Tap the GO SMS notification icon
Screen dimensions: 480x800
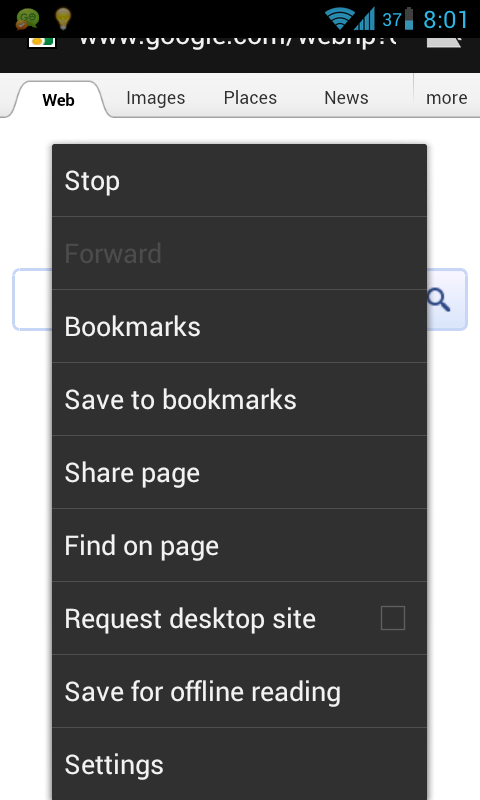coord(28,19)
